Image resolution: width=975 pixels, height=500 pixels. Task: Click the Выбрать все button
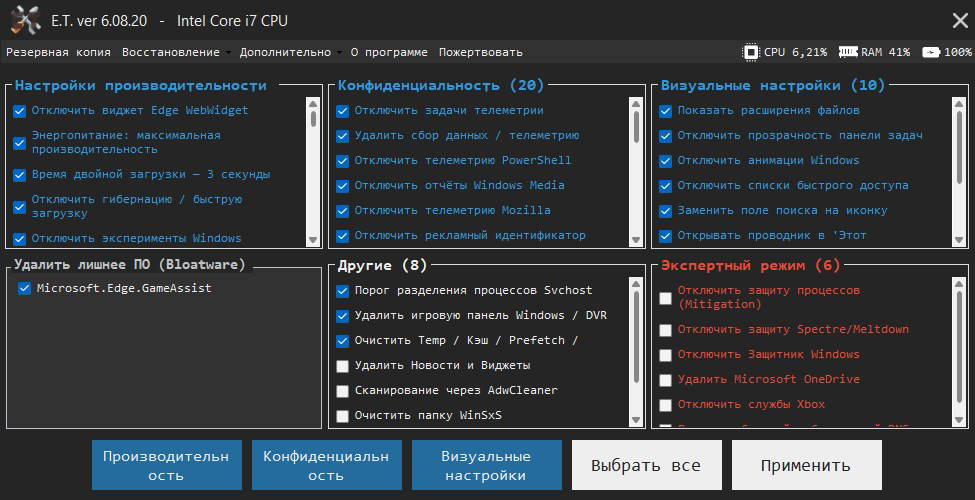(x=645, y=465)
